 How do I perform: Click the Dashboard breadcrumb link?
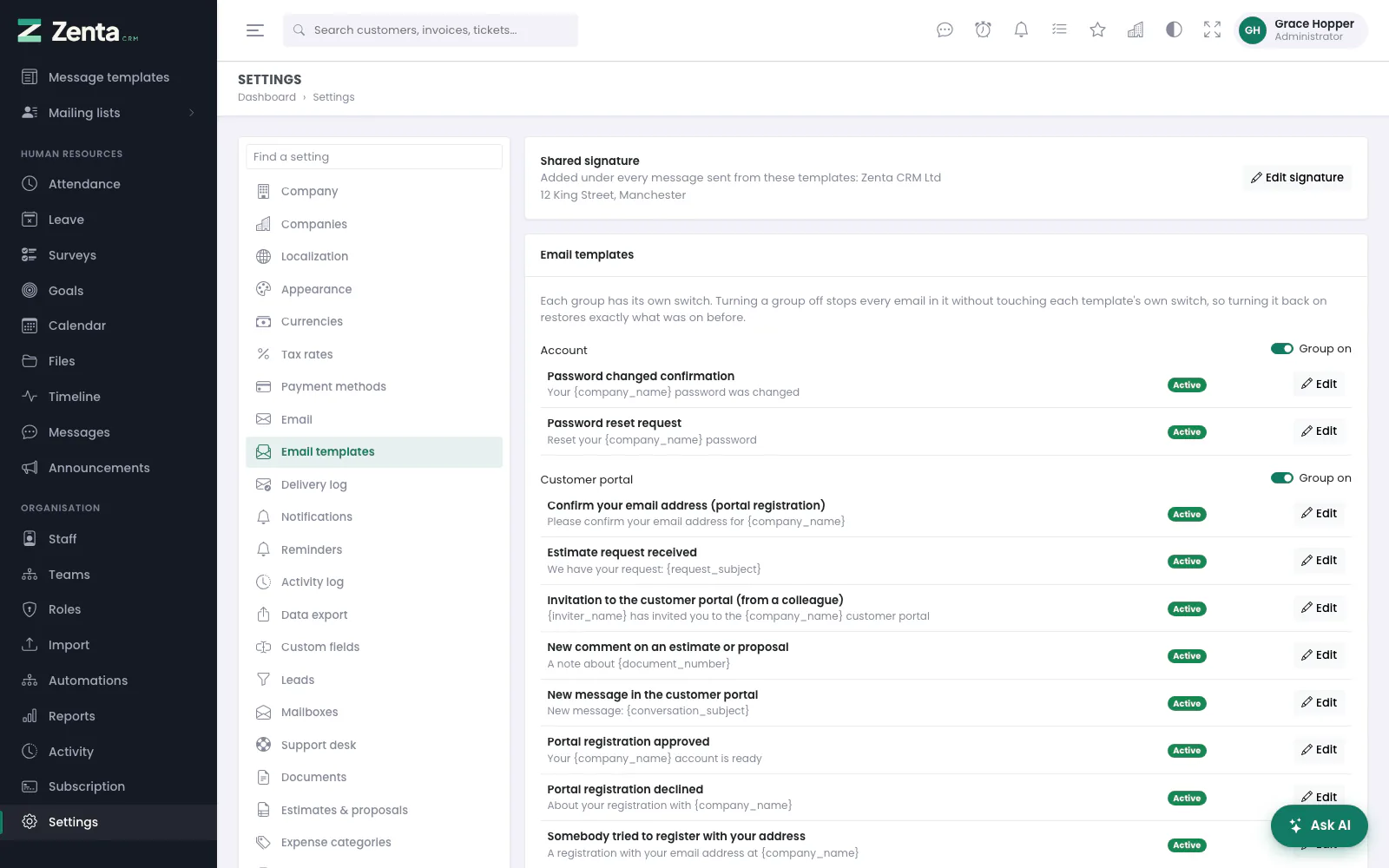click(267, 97)
